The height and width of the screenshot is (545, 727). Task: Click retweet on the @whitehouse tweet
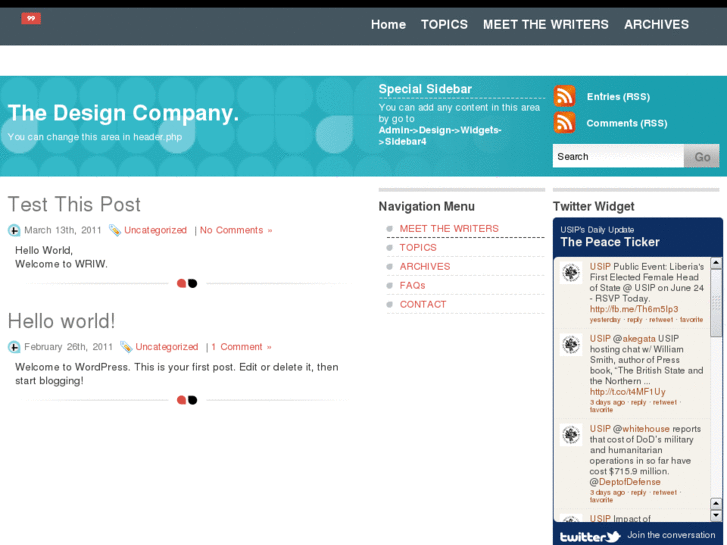tap(665, 493)
